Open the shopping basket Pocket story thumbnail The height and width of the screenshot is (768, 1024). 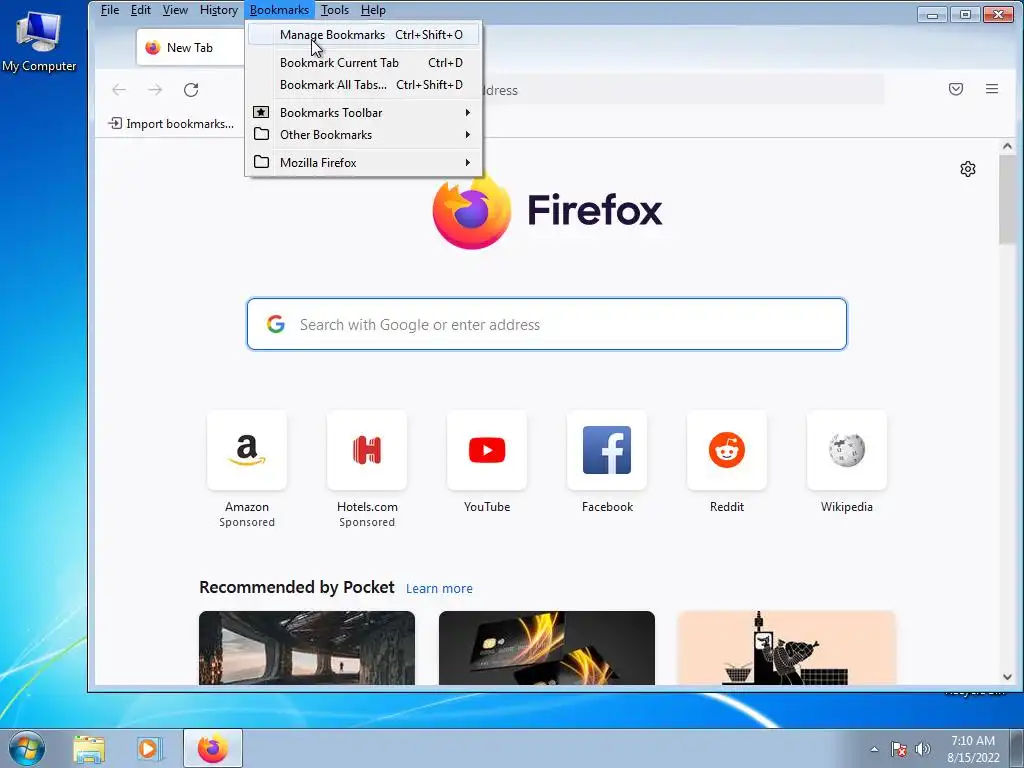point(786,648)
